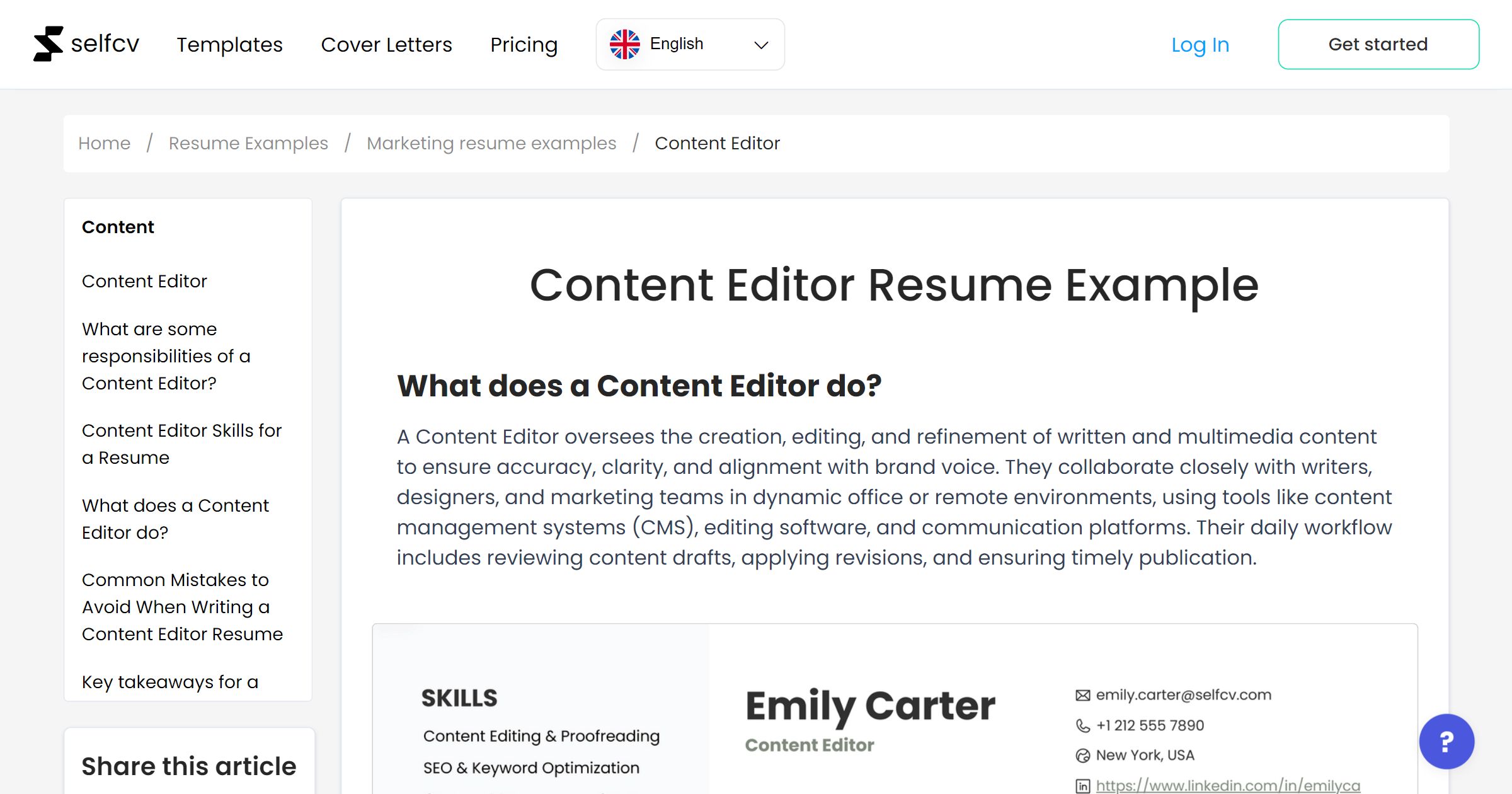
Task: Click the phone icon next to +1 212 555 7890
Action: click(1082, 725)
